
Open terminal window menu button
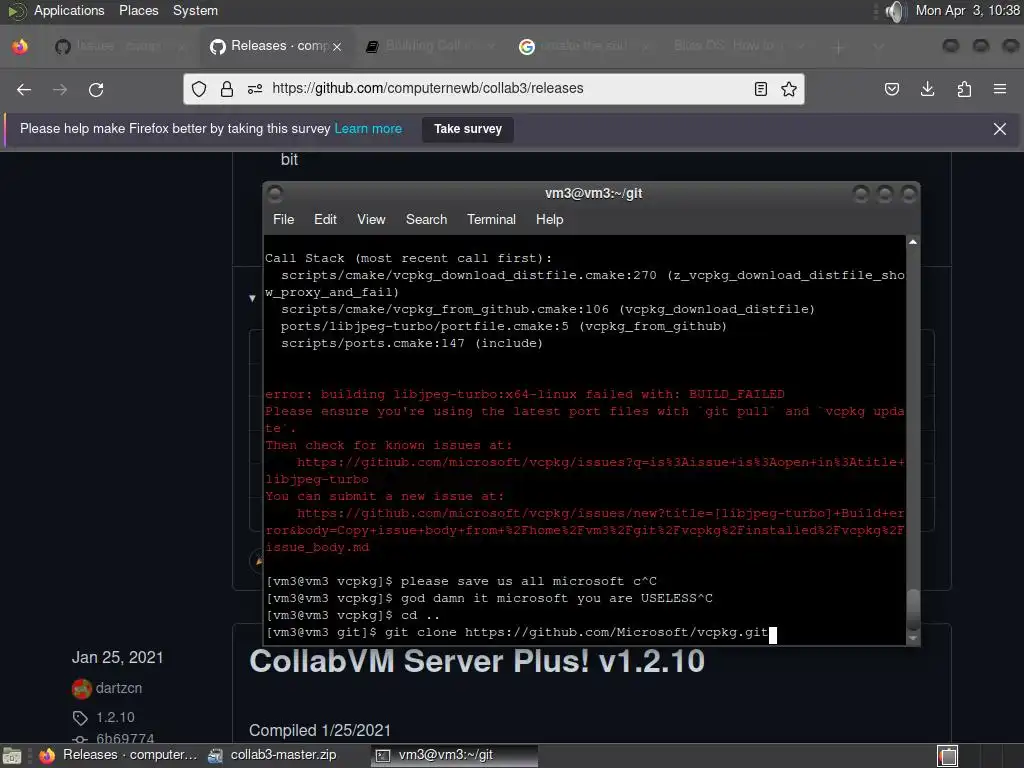pyautogui.click(x=275, y=193)
